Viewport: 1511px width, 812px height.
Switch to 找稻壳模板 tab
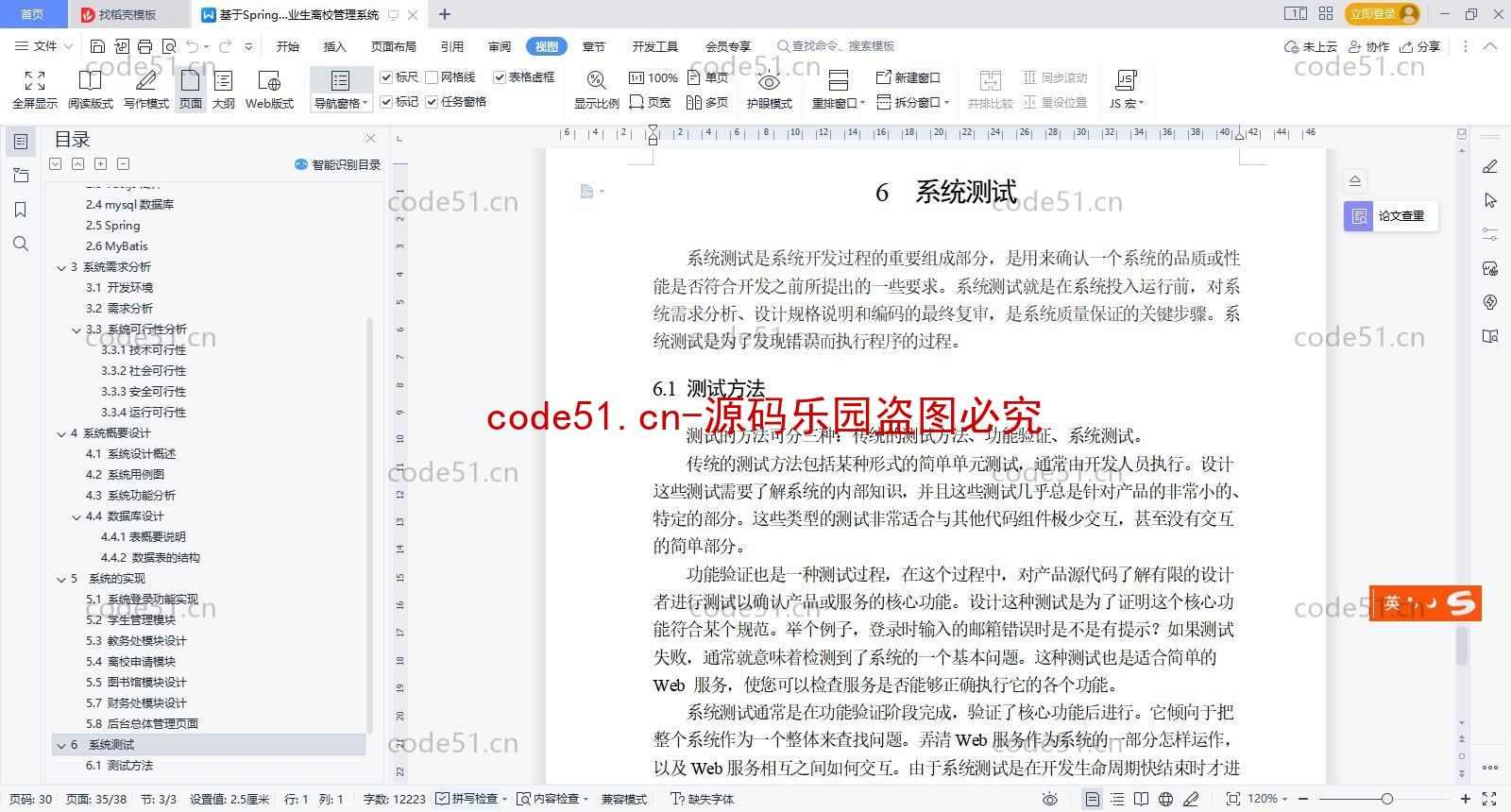[x=127, y=14]
